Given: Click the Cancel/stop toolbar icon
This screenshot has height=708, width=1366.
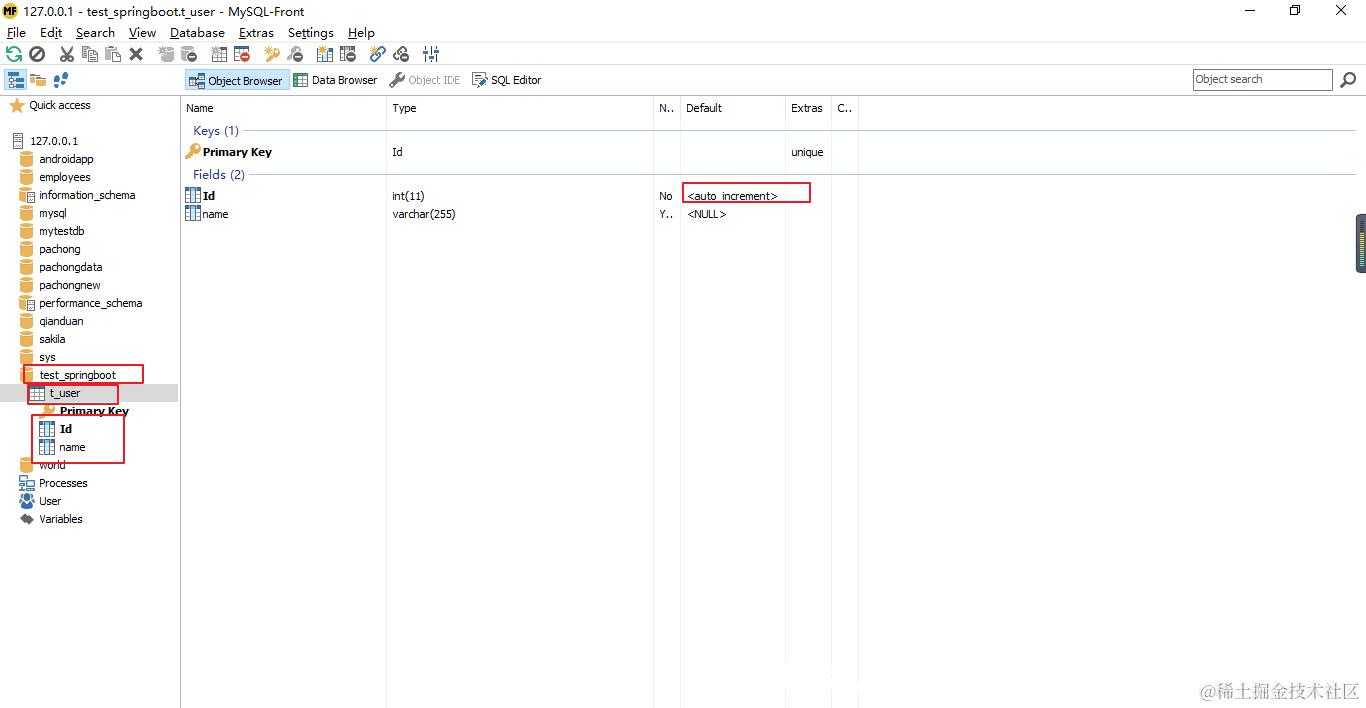Looking at the screenshot, I should (37, 54).
